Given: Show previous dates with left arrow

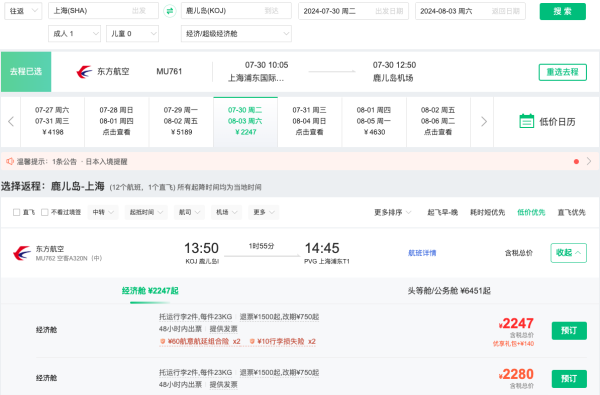Looking at the screenshot, I should click(11, 121).
